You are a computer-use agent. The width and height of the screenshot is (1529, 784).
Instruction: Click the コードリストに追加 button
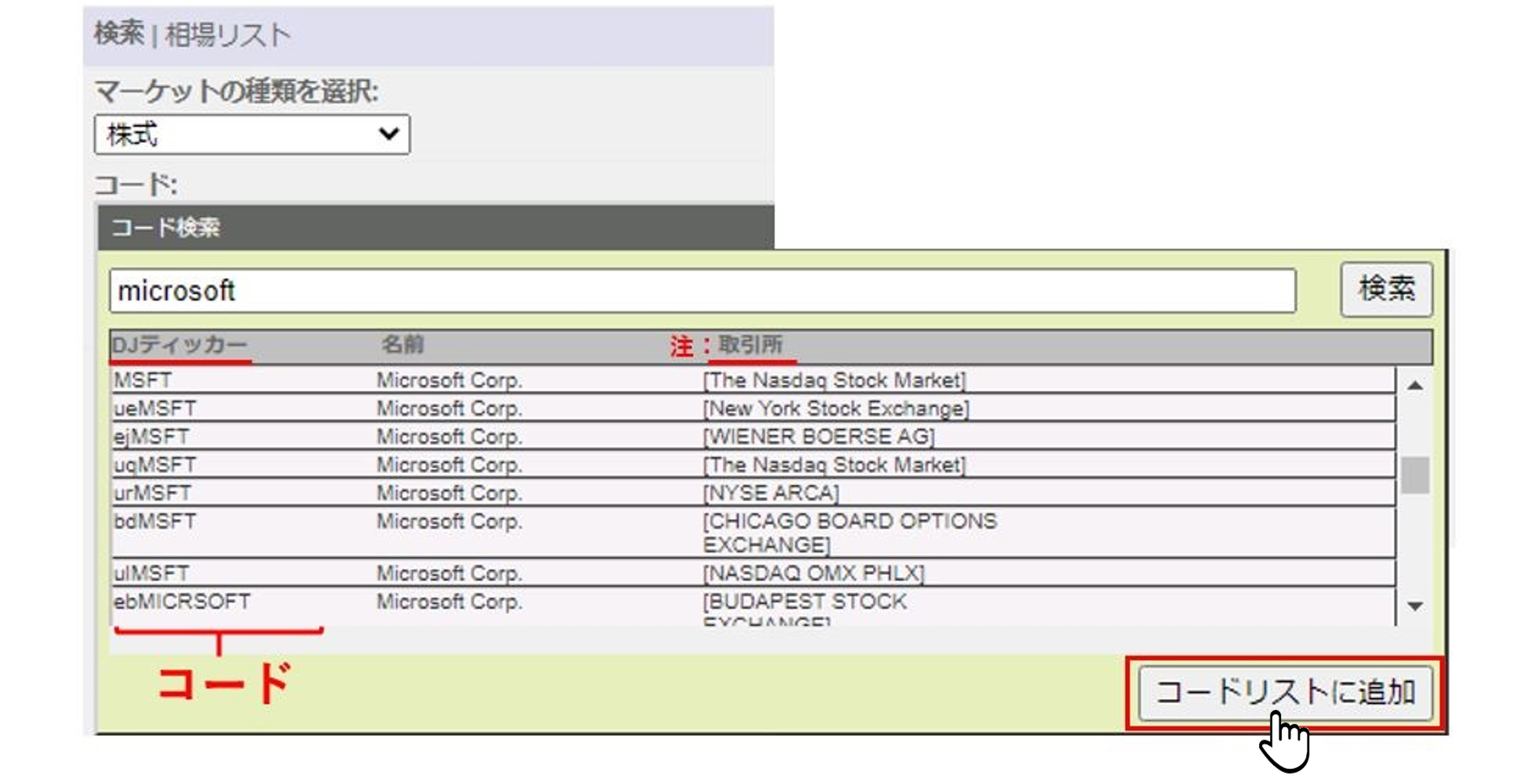pyautogui.click(x=1285, y=693)
